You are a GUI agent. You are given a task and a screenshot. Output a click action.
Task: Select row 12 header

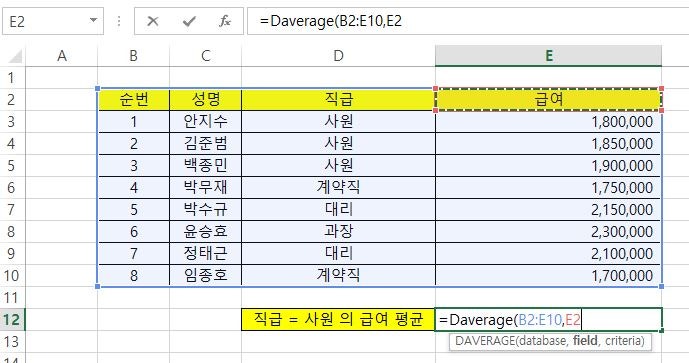[x=12, y=319]
